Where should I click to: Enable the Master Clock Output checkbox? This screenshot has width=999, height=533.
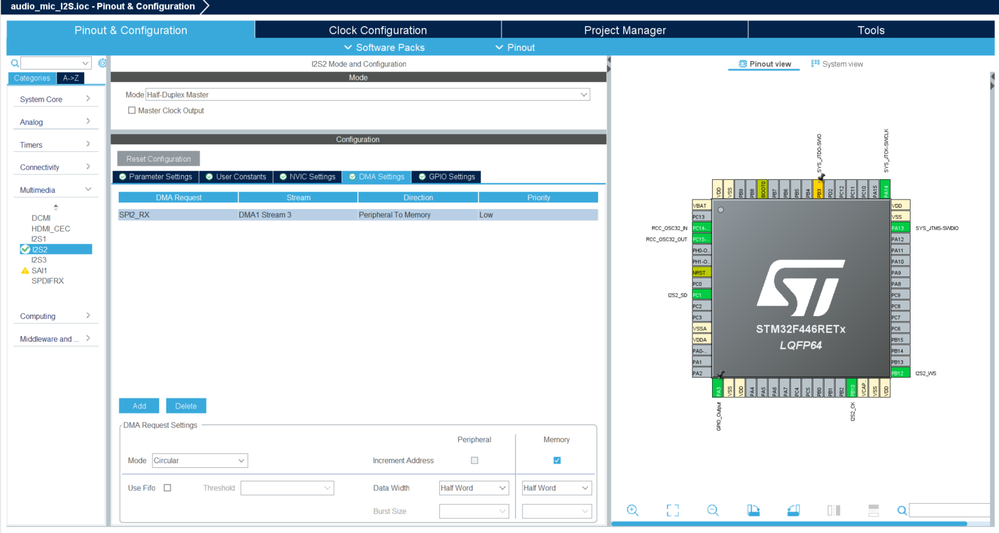point(132,110)
